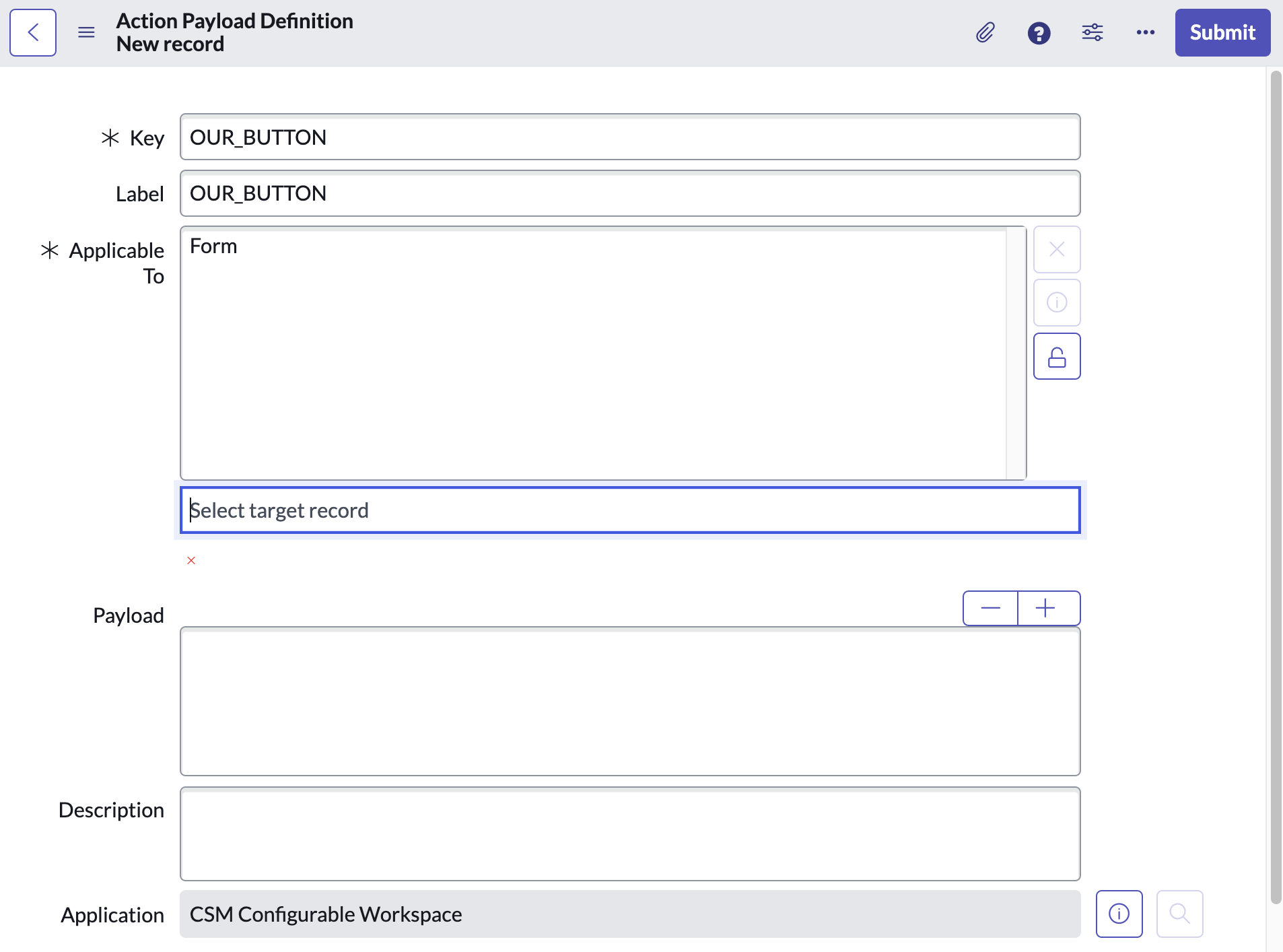The height and width of the screenshot is (952, 1283).
Task: Preview Application record info icon
Action: point(1119,914)
